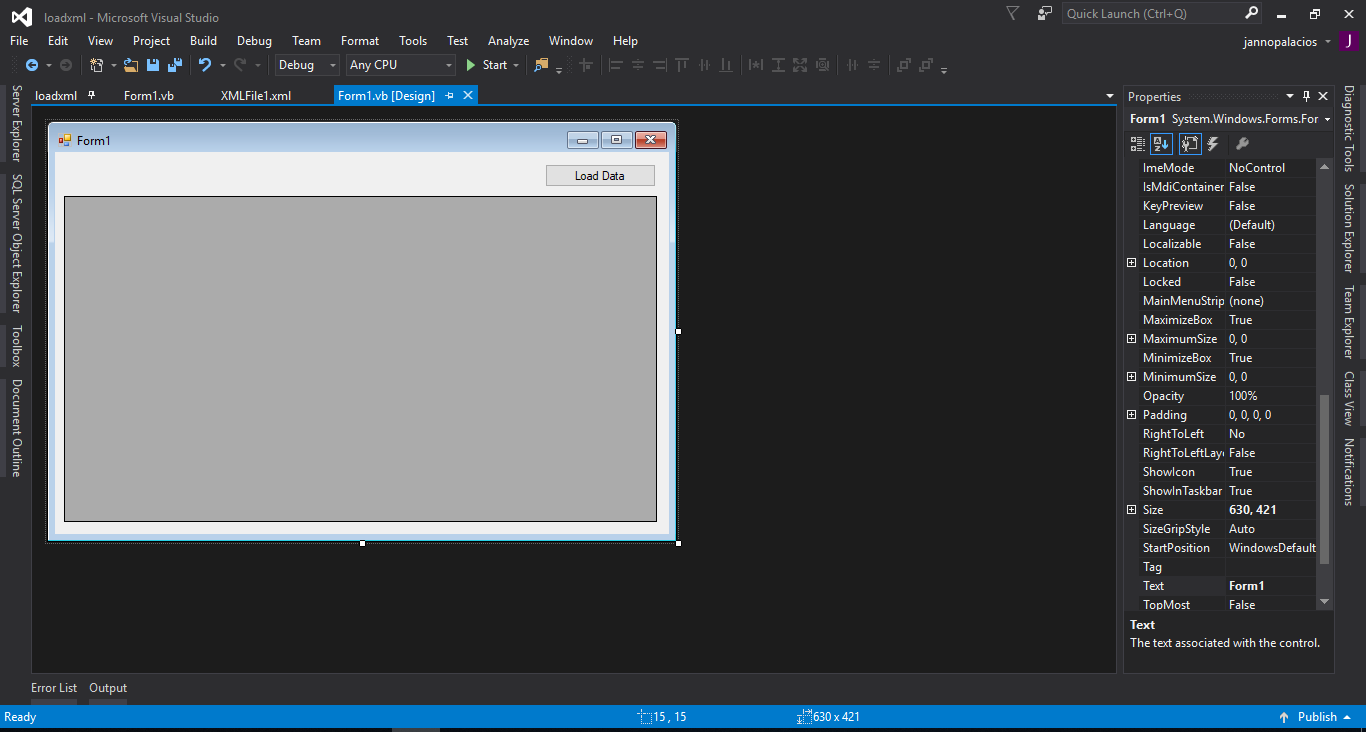Open the Properties window position dropdown arrow

(x=1290, y=96)
